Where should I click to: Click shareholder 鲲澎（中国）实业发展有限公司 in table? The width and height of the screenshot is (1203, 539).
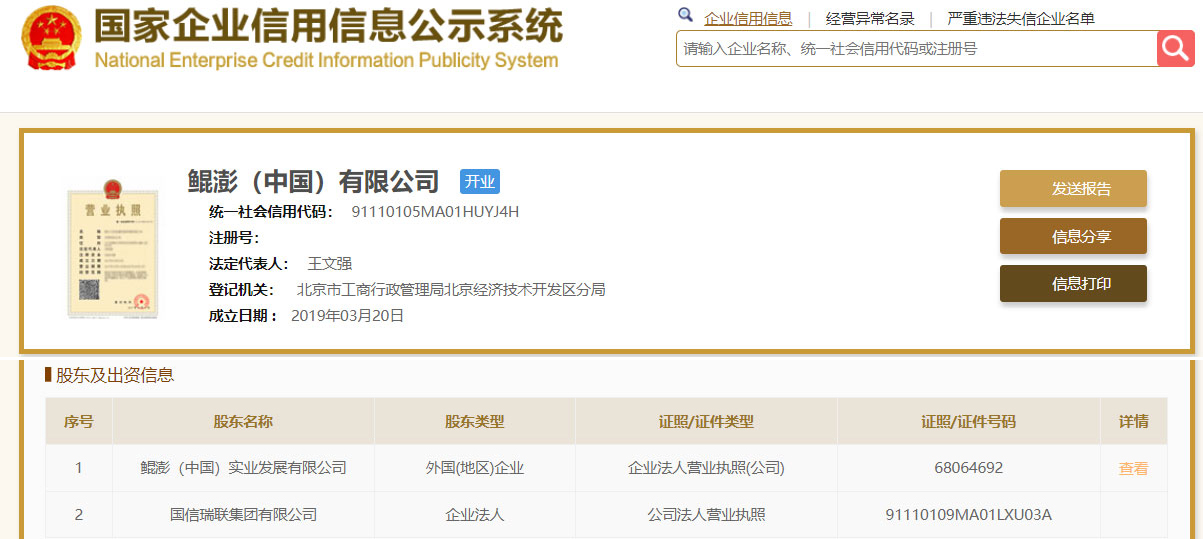click(243, 468)
